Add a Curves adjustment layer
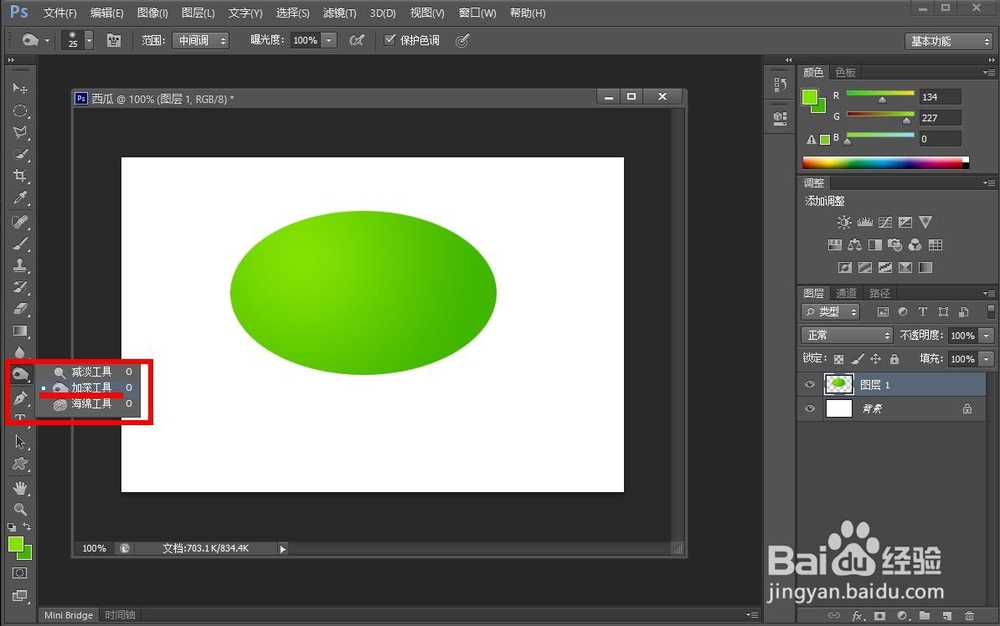Screen dimensions: 1000x626 pyautogui.click(x=885, y=222)
